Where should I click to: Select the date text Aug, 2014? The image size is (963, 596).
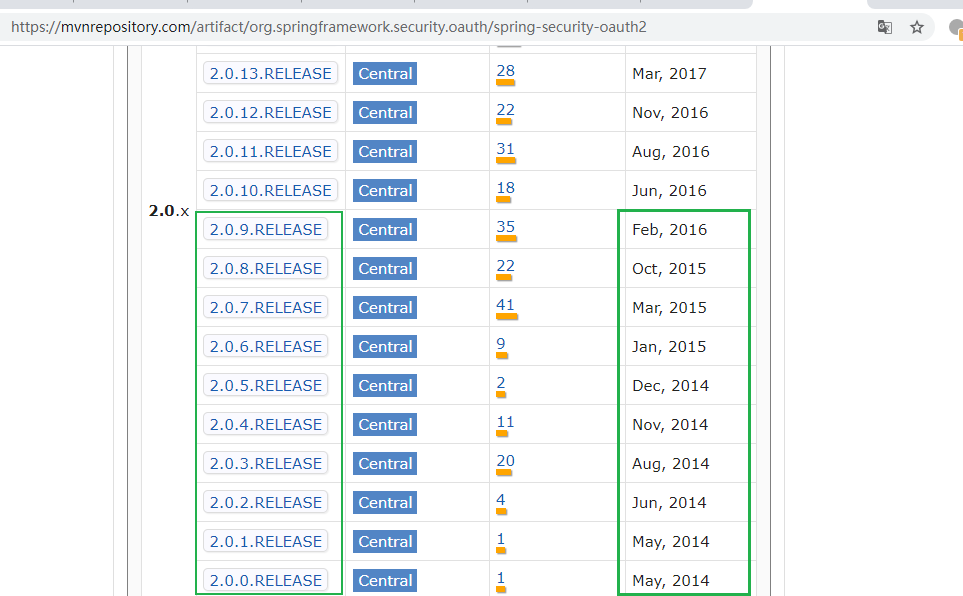point(671,464)
